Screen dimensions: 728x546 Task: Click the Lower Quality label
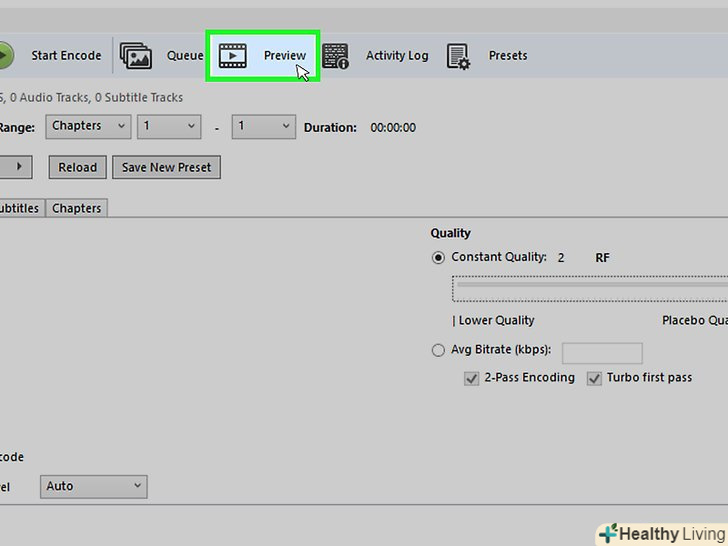(496, 320)
